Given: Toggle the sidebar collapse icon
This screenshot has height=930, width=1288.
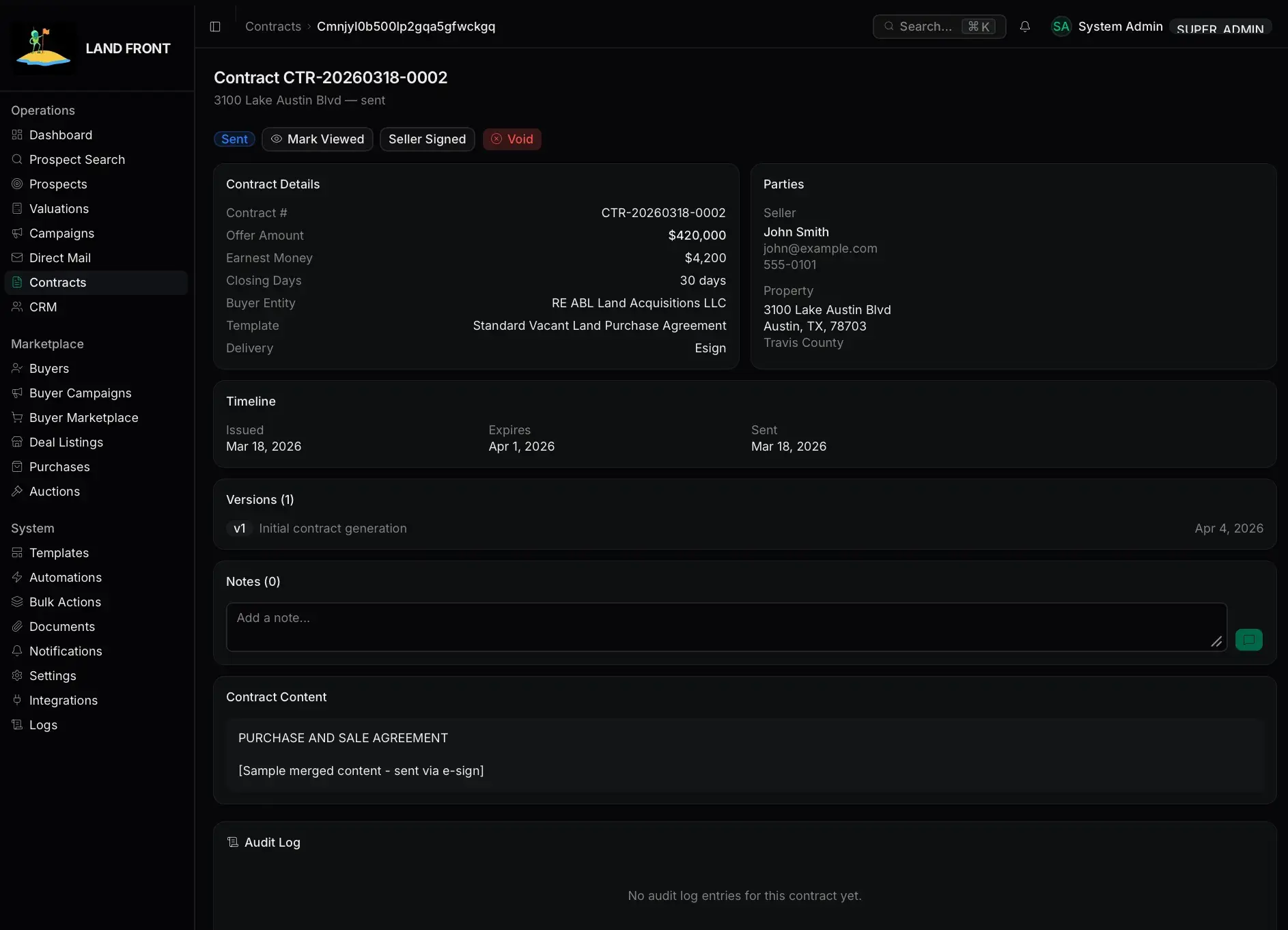Looking at the screenshot, I should [x=215, y=27].
